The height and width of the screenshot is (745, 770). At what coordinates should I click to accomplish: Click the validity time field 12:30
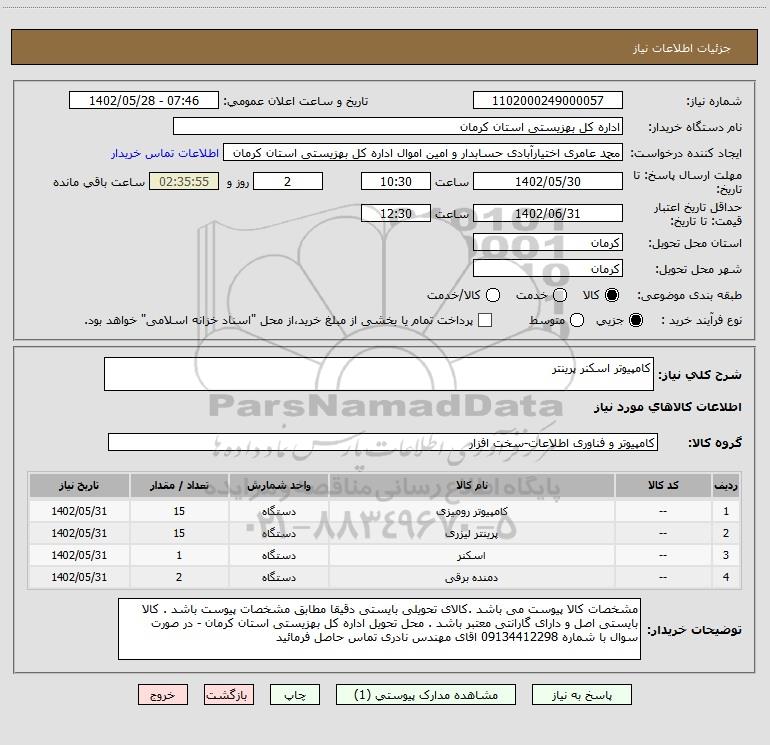(x=396, y=213)
